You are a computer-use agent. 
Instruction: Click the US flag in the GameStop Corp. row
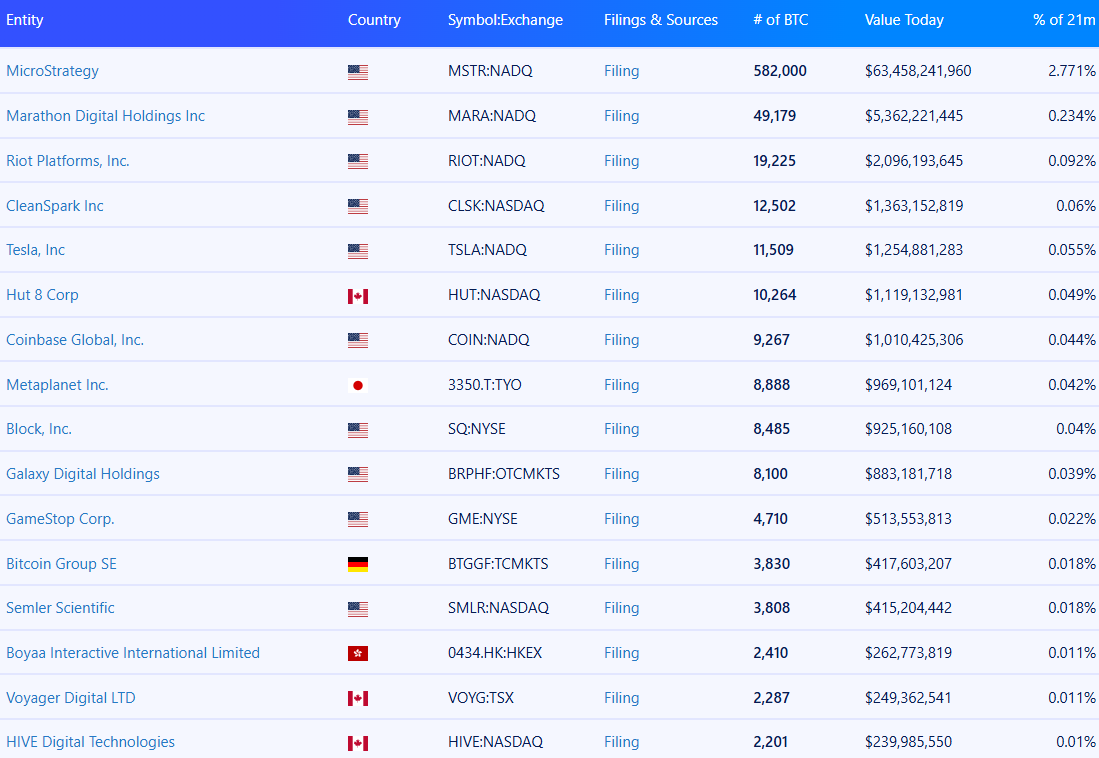click(357, 519)
